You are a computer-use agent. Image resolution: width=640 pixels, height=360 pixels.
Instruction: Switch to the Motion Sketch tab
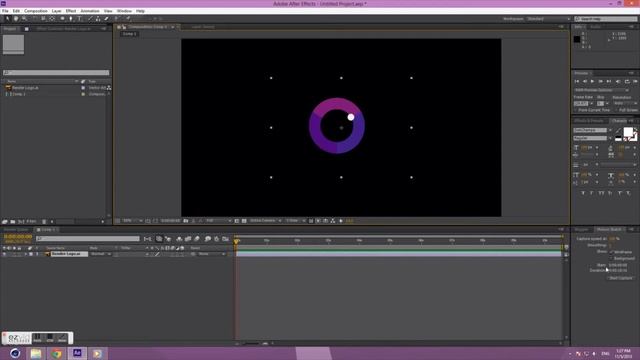pos(609,230)
